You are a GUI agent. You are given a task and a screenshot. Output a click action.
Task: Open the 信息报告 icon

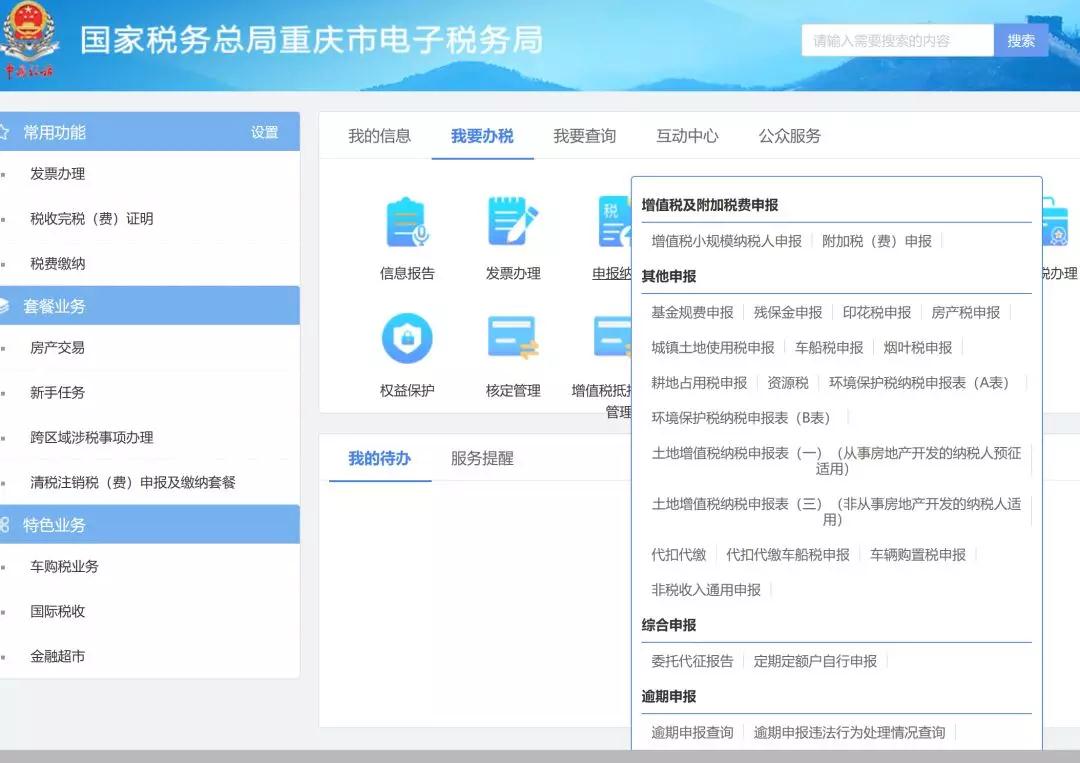tap(407, 222)
